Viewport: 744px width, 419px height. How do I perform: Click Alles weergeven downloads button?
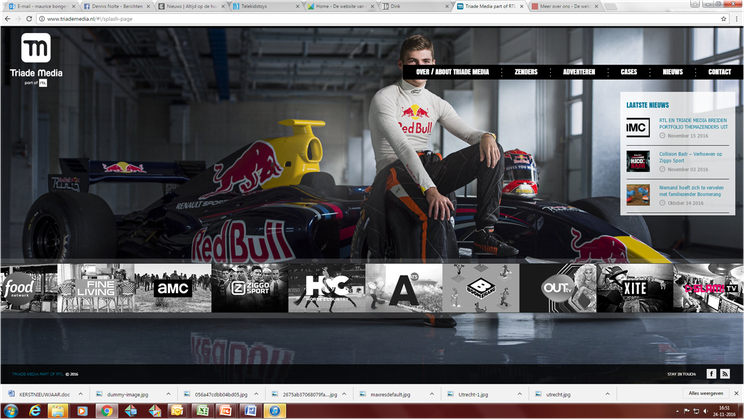[706, 393]
